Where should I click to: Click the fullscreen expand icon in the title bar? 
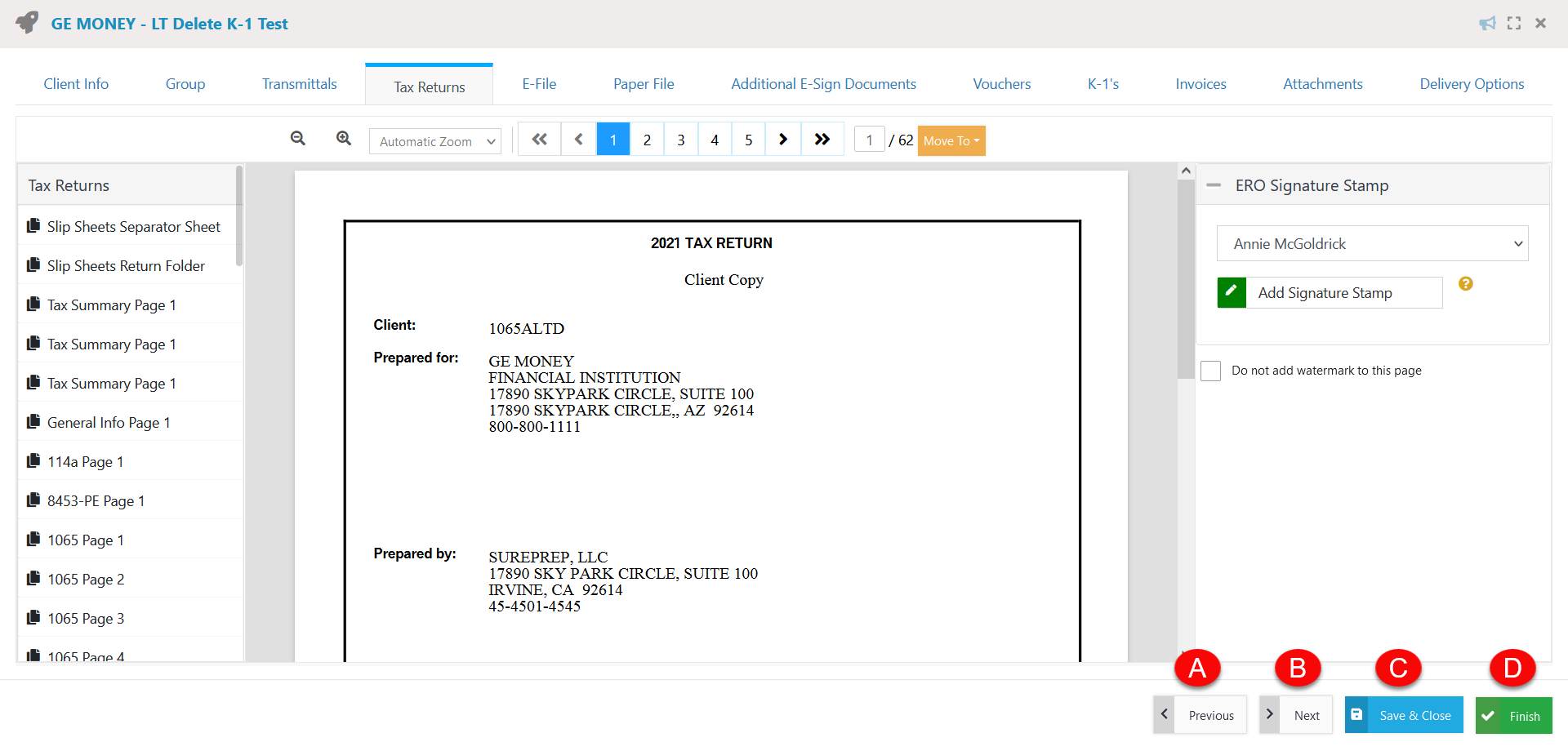click(x=1513, y=23)
